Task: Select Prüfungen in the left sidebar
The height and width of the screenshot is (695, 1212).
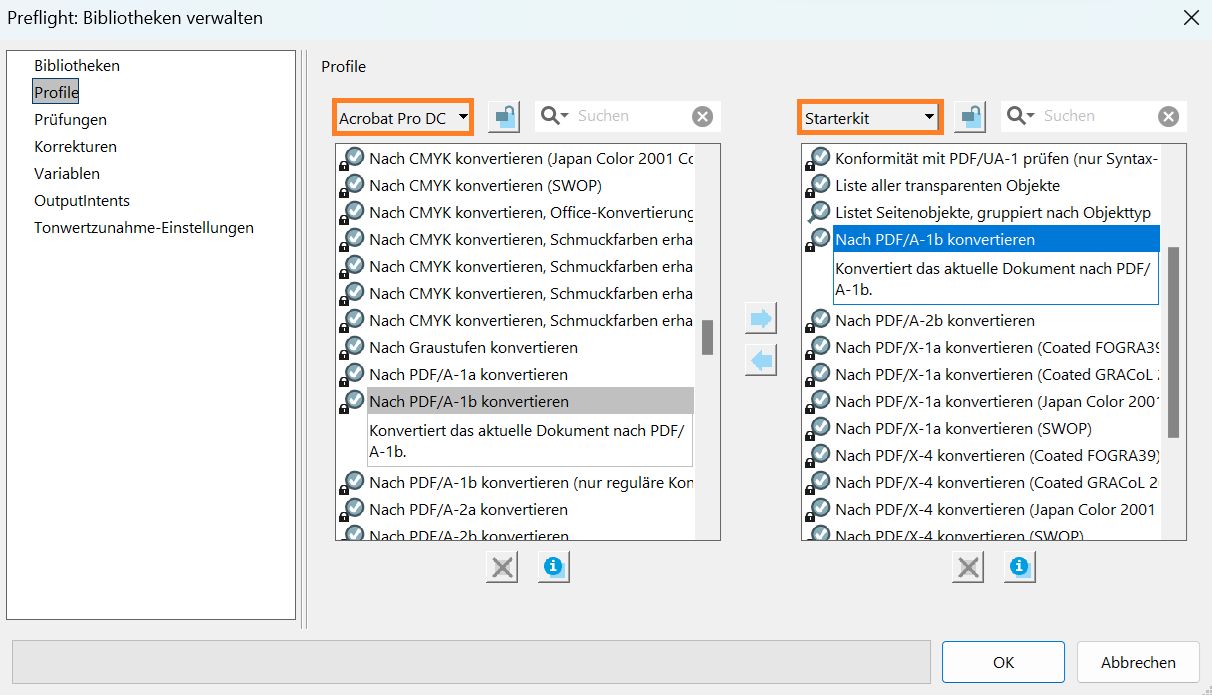Action: tap(70, 120)
